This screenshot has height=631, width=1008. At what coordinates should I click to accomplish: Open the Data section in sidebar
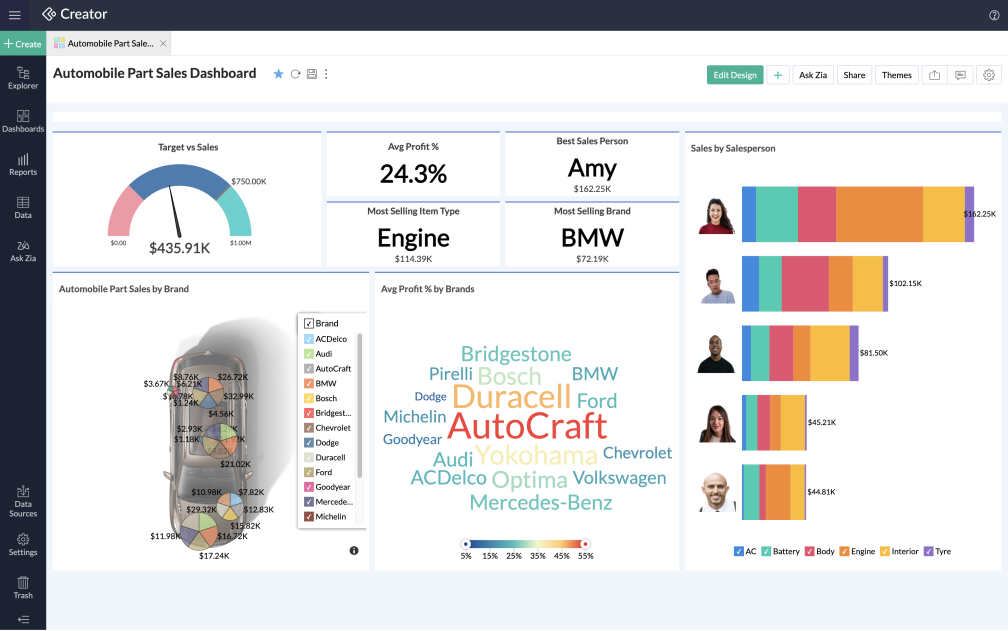pyautogui.click(x=23, y=207)
